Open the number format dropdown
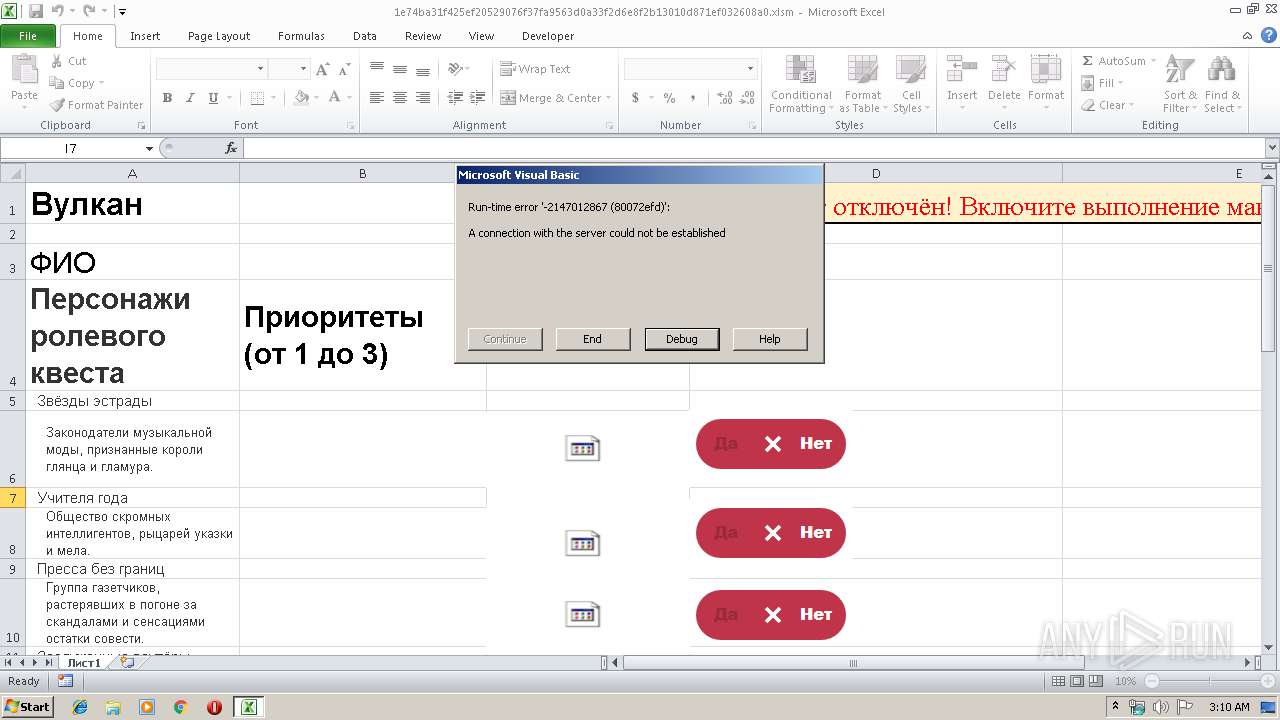1280x720 pixels. coord(751,69)
